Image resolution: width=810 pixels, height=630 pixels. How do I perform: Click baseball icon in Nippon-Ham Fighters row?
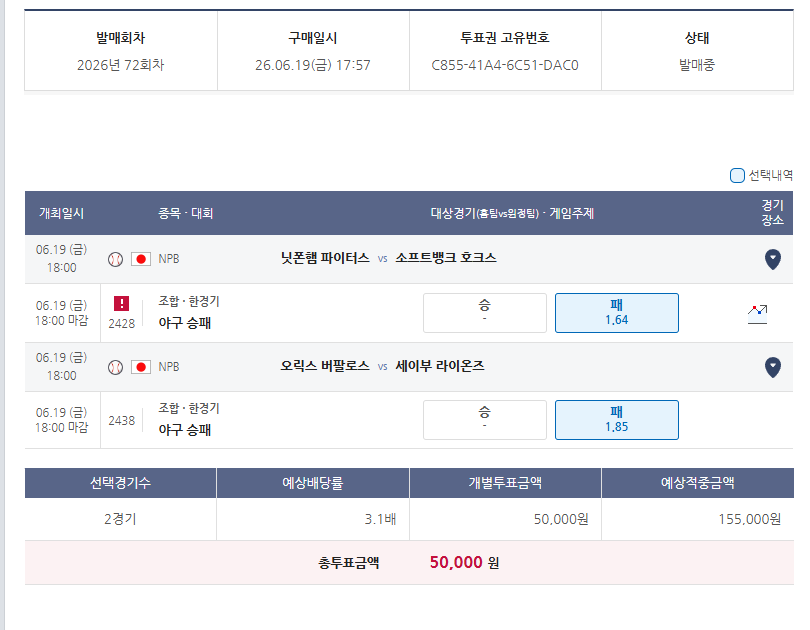[115, 259]
